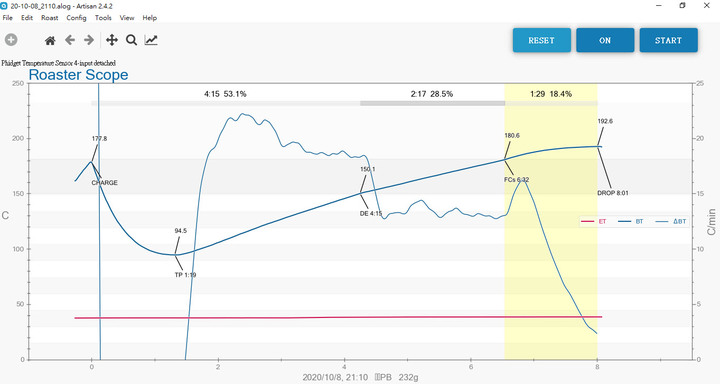Open the File menu
The height and width of the screenshot is (384, 720).
(x=8, y=18)
